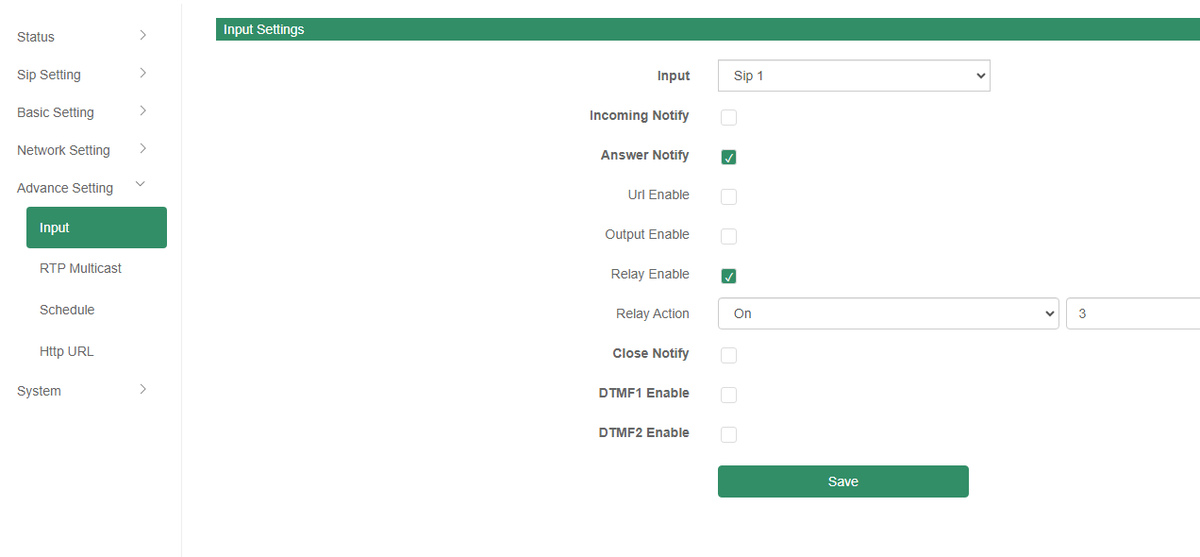Click the Save button
The height and width of the screenshot is (557, 1200).
tap(843, 481)
